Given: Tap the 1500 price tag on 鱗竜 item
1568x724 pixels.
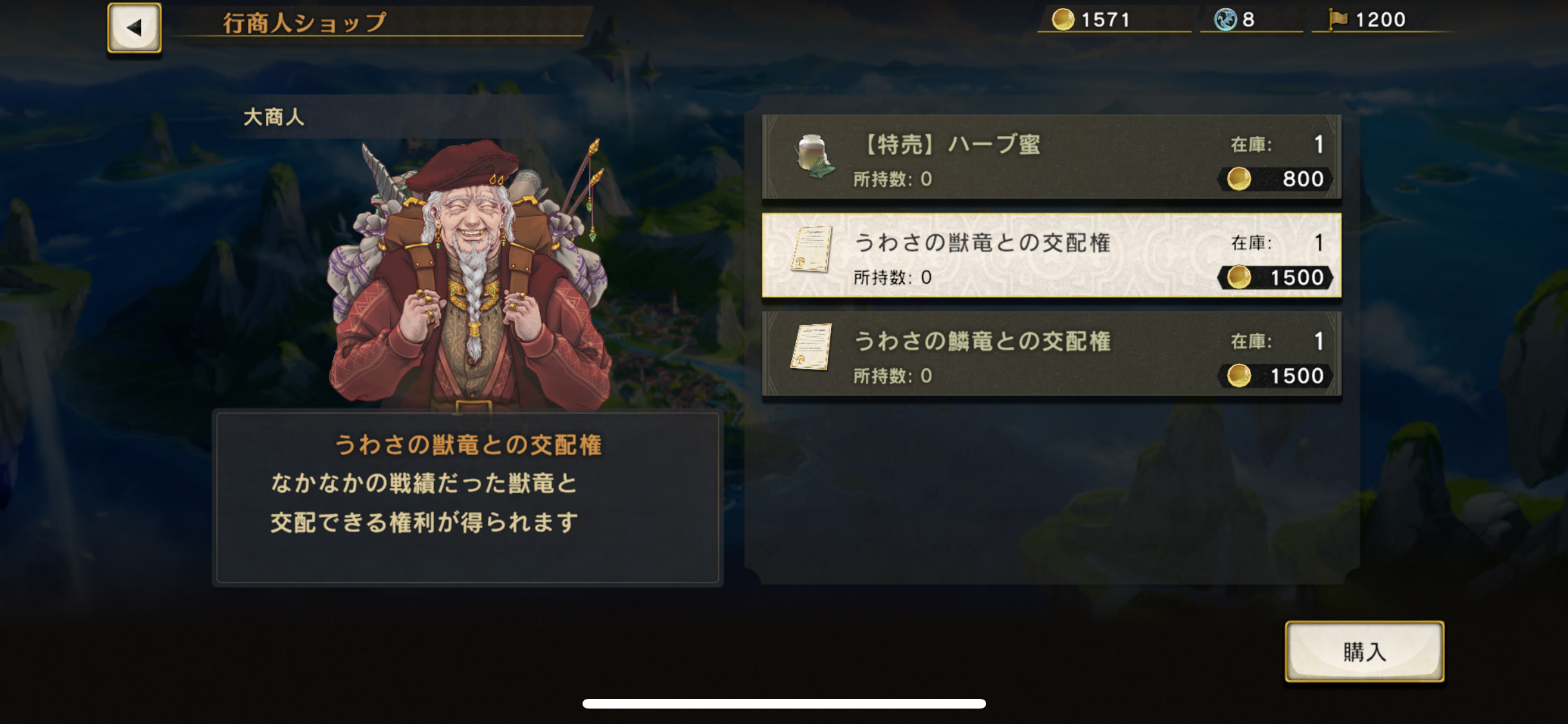Looking at the screenshot, I should [1275, 375].
